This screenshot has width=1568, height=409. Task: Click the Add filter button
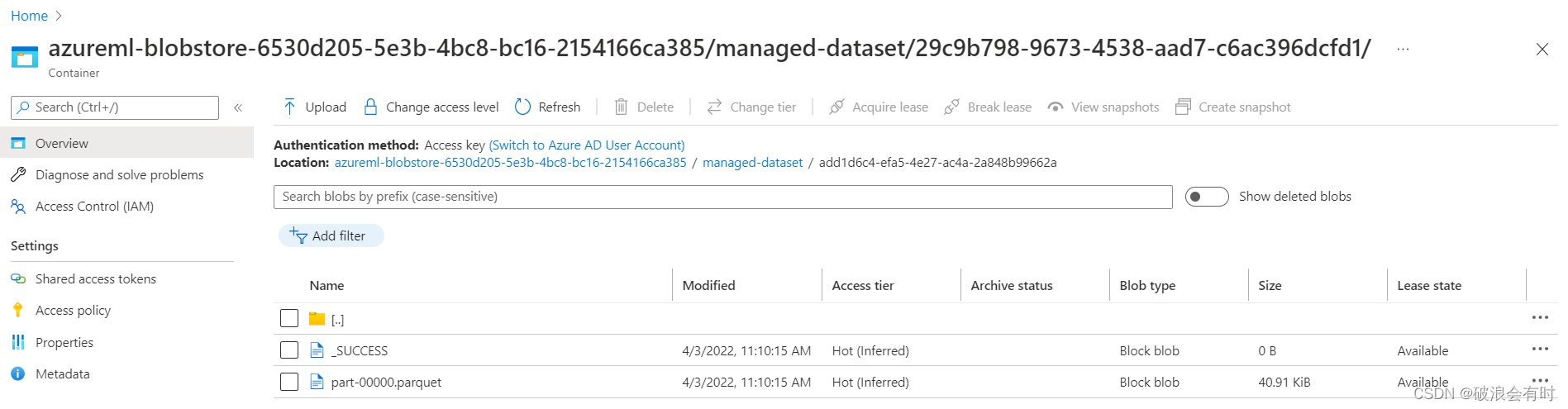click(331, 235)
